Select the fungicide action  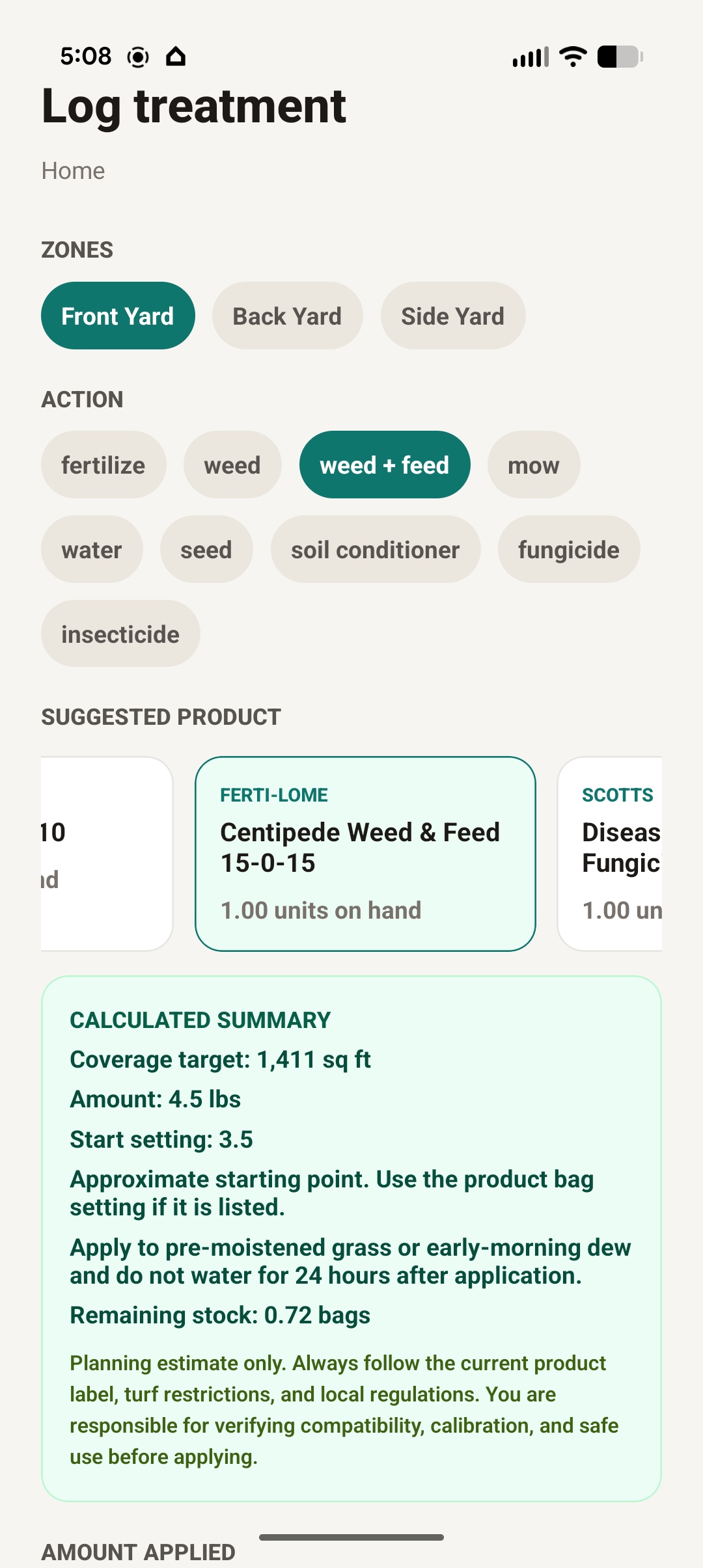pyautogui.click(x=568, y=549)
